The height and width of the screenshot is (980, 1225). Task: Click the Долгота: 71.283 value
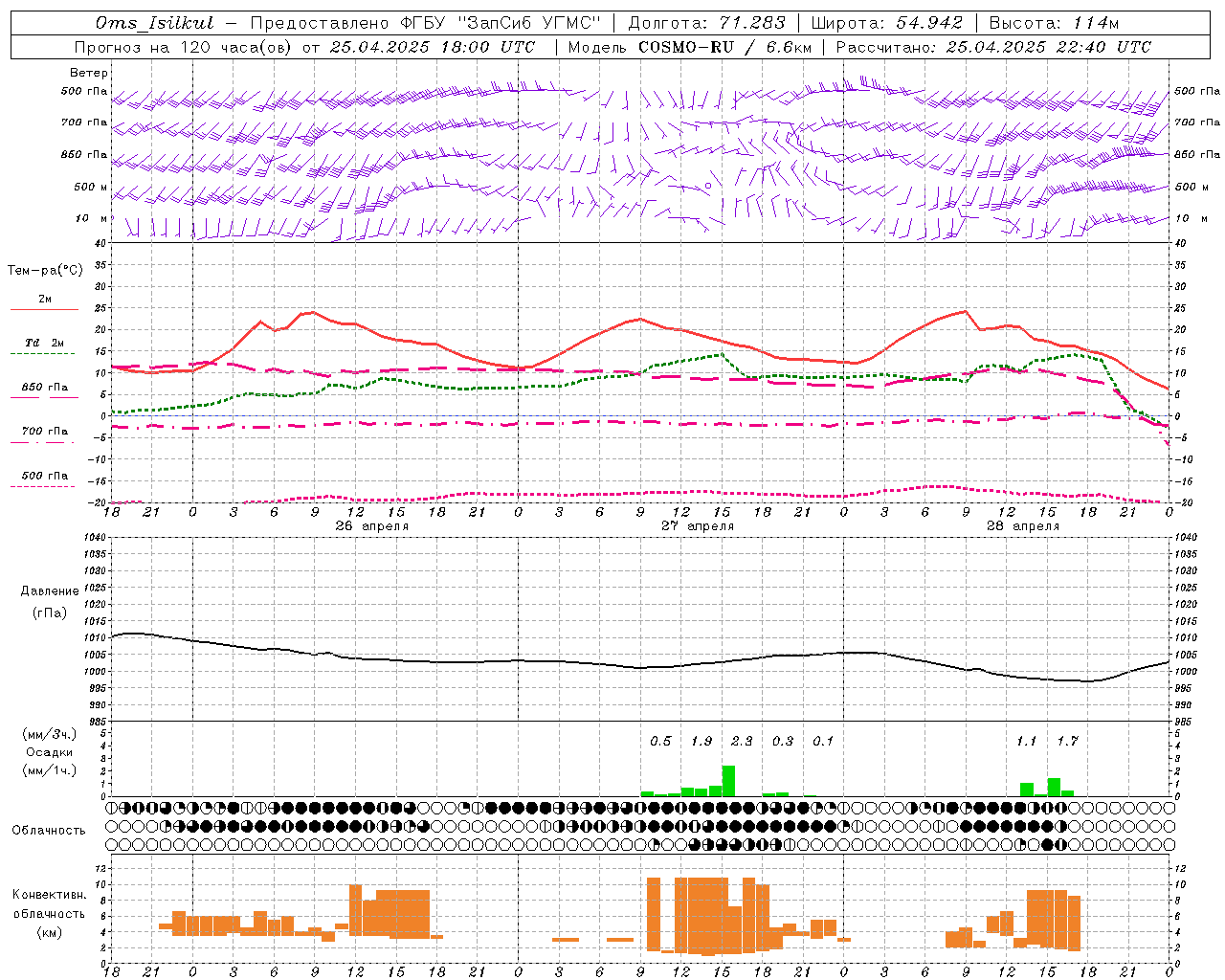pos(706,23)
